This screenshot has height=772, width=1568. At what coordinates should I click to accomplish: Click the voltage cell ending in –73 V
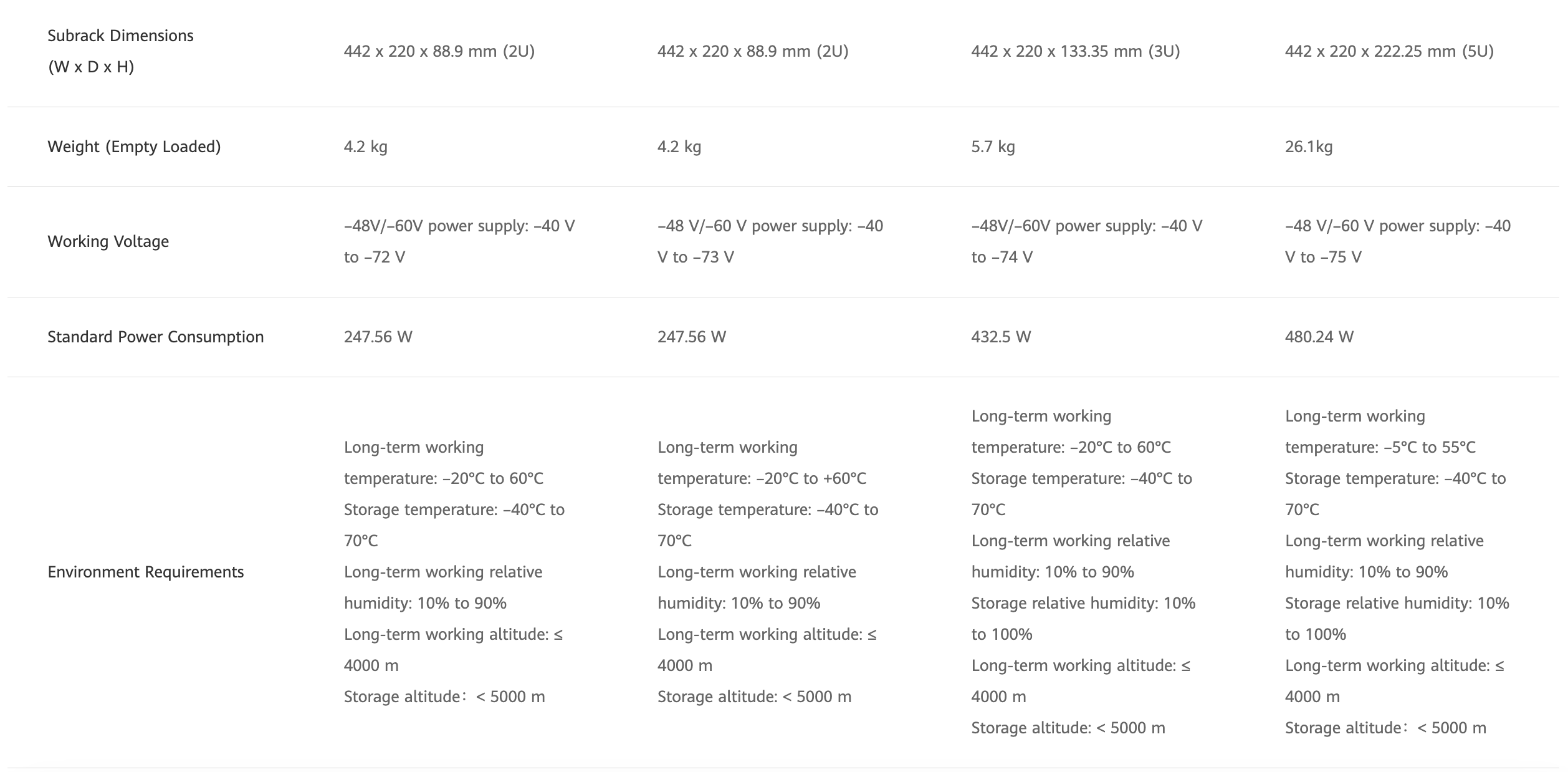tap(770, 241)
